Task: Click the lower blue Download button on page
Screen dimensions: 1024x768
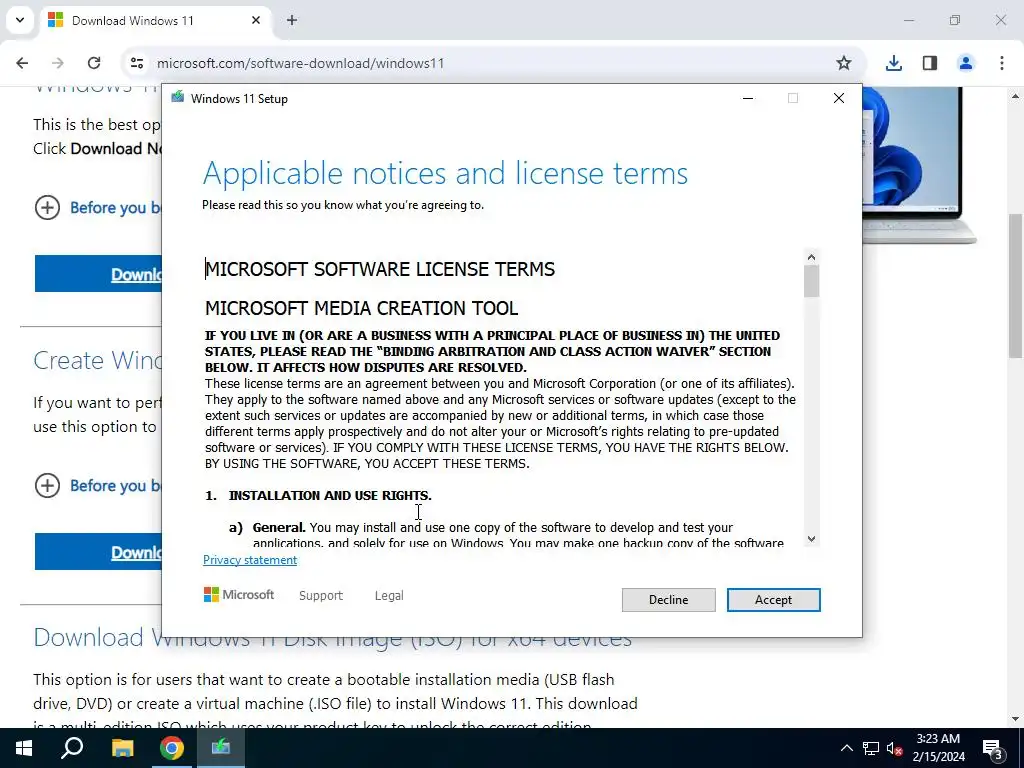Action: point(98,552)
